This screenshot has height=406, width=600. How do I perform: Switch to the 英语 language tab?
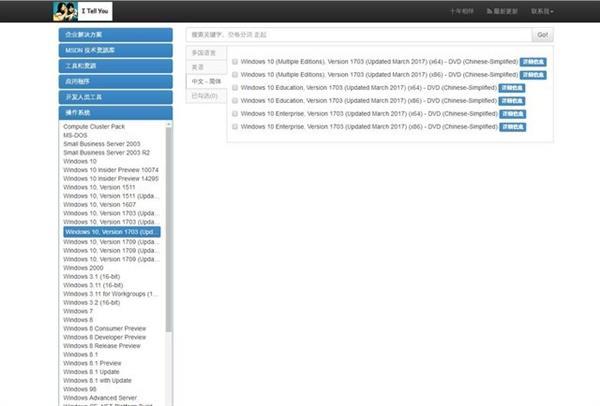pyautogui.click(x=206, y=67)
